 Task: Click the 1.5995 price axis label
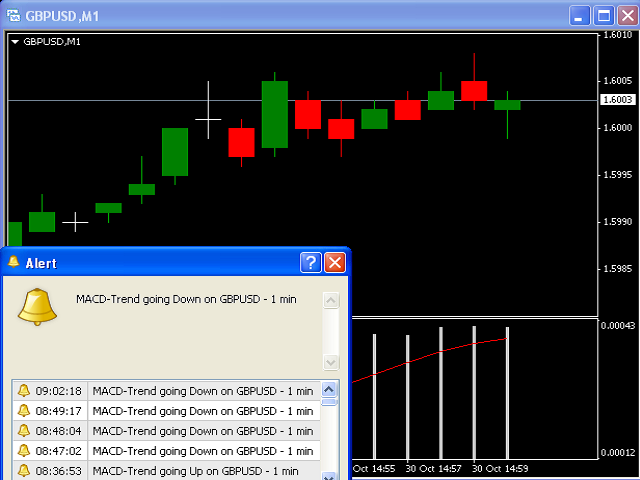click(618, 175)
